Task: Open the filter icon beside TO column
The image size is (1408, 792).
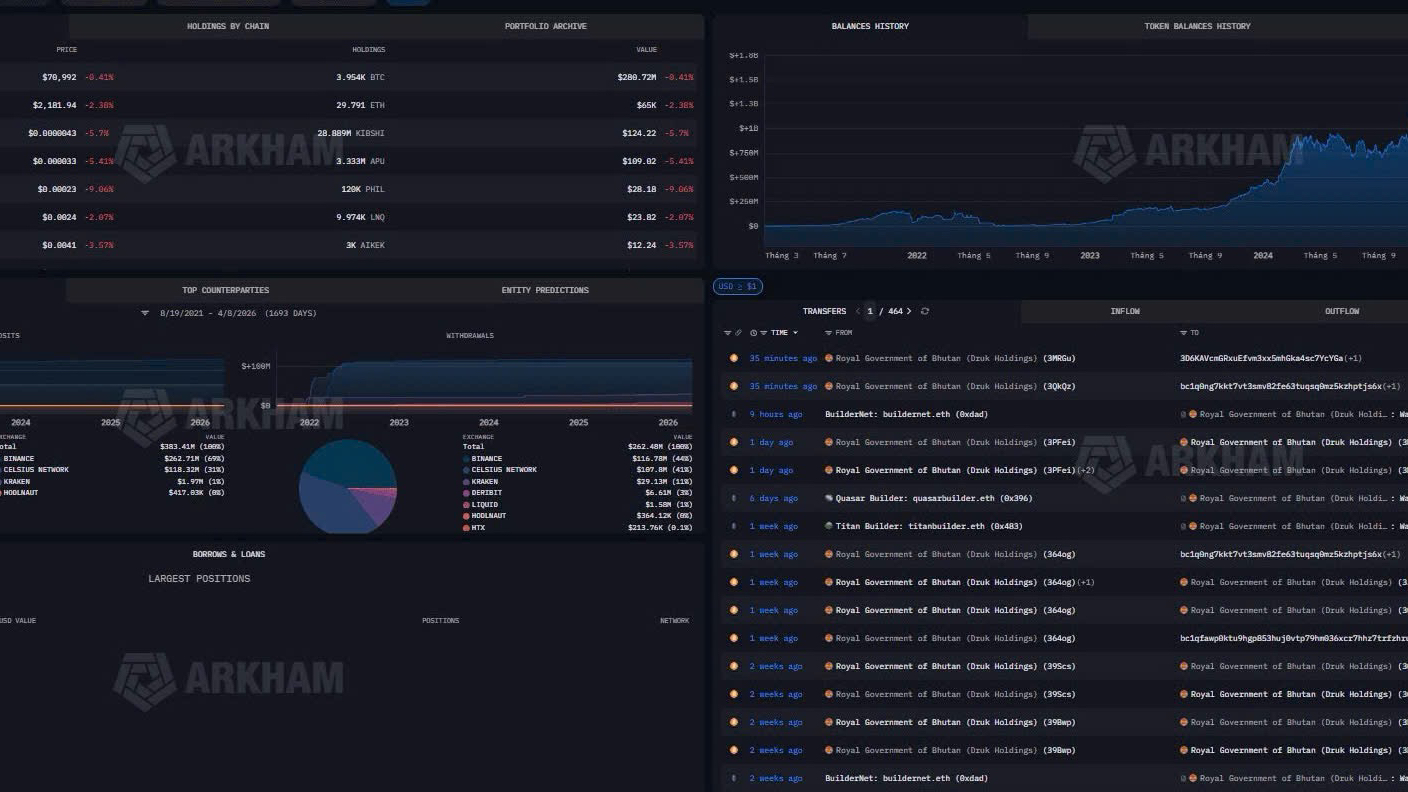Action: pos(1184,332)
